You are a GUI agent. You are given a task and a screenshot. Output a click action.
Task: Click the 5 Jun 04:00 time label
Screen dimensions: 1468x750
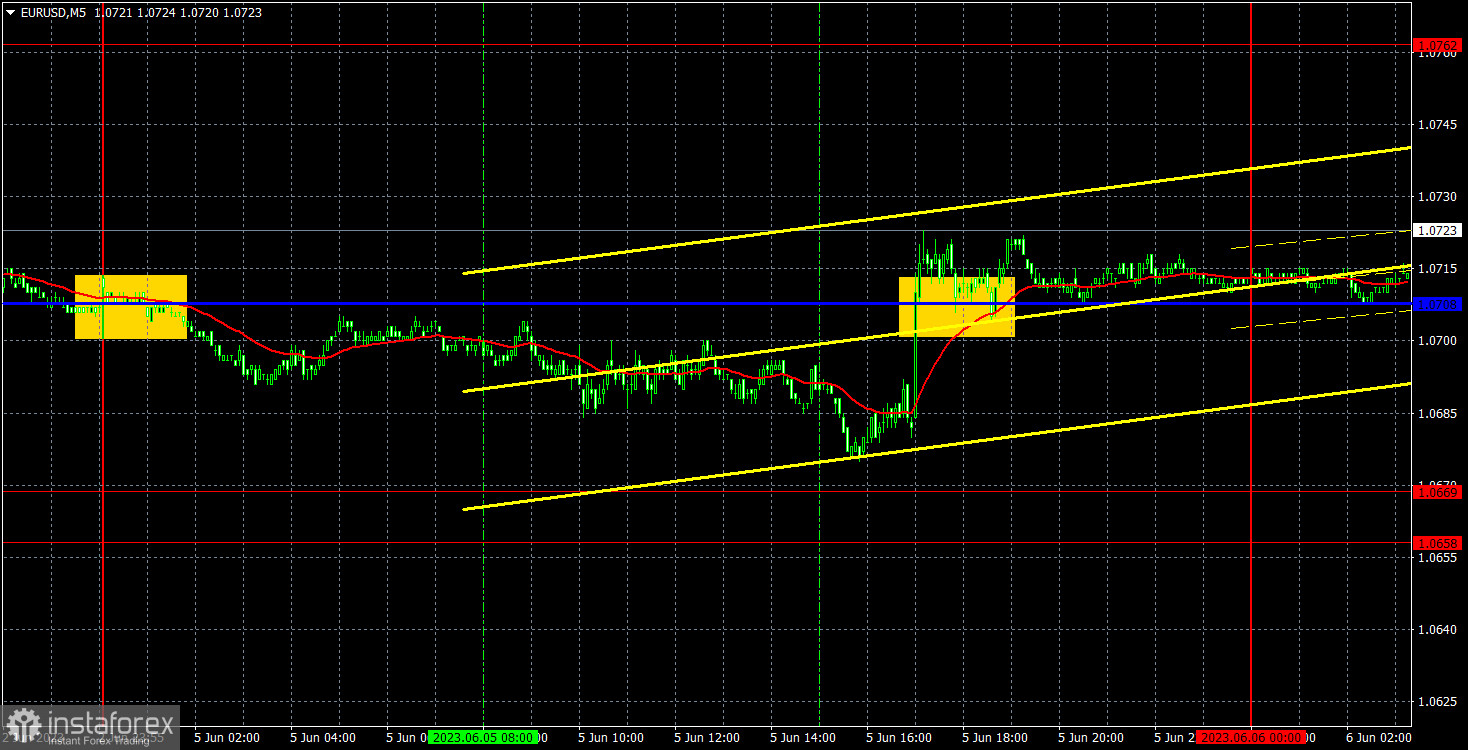click(x=322, y=737)
